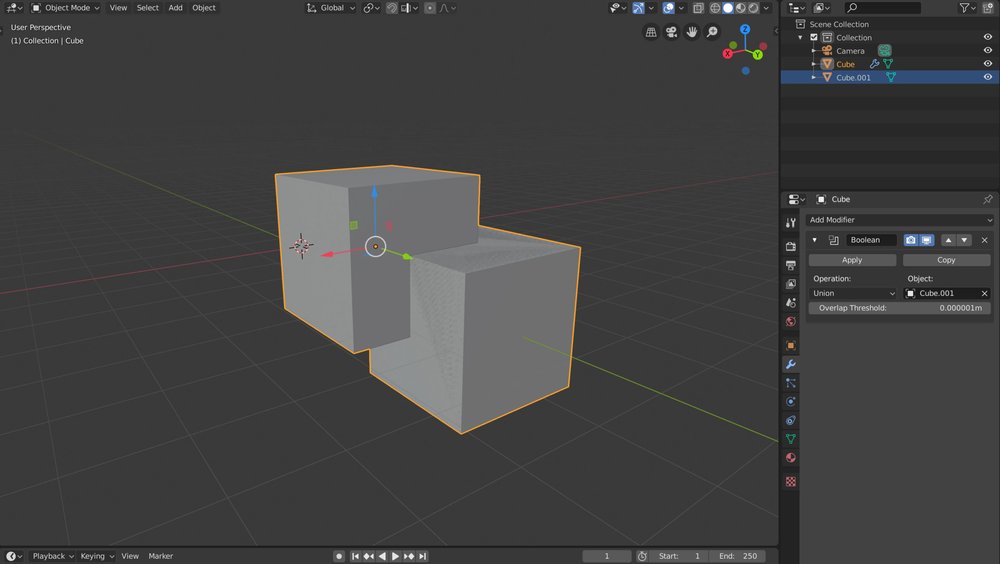This screenshot has width=1000, height=564.
Task: Click the Overlap Threshold value field
Action: 900,308
